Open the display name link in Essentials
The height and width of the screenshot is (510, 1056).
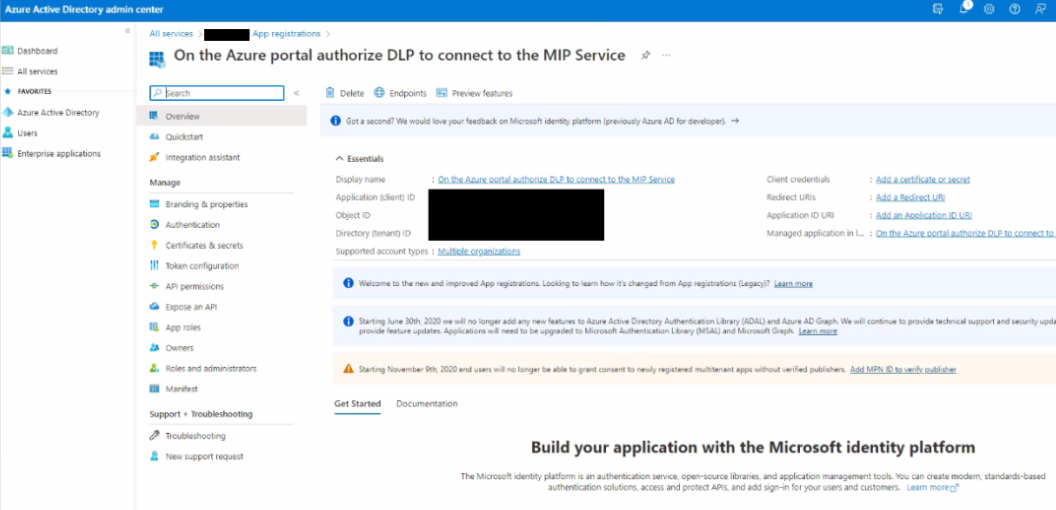tap(556, 179)
